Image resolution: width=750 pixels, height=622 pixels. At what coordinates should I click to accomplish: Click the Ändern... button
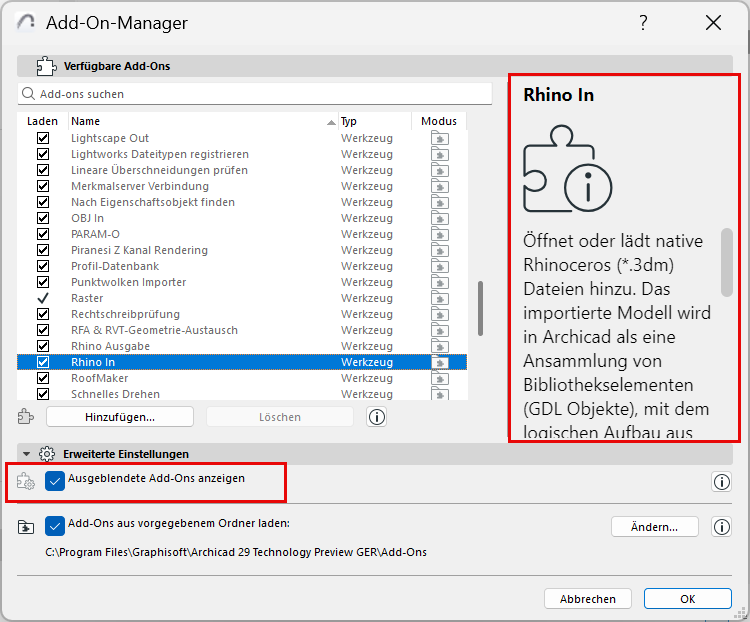click(x=655, y=527)
